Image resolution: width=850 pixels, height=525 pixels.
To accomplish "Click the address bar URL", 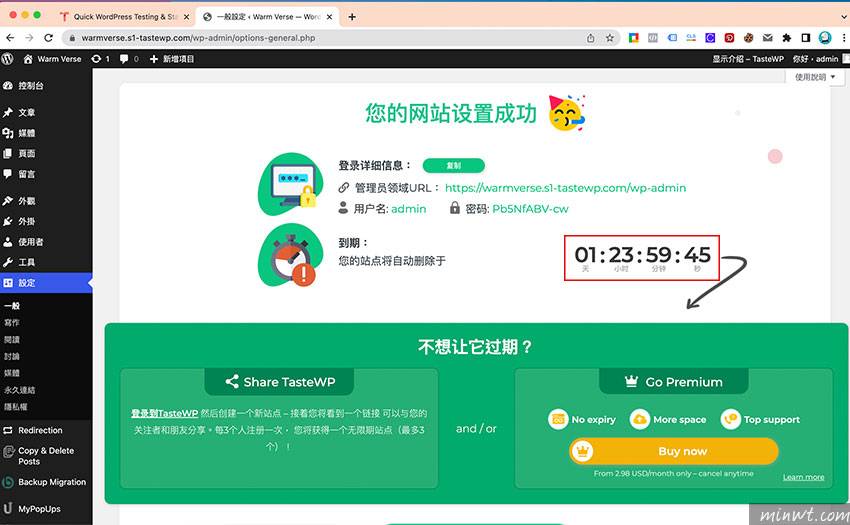I will (x=198, y=38).
